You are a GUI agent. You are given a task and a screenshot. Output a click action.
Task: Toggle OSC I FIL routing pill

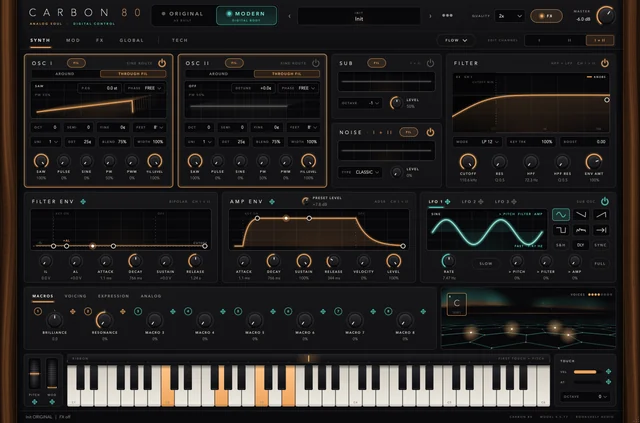tap(76, 63)
